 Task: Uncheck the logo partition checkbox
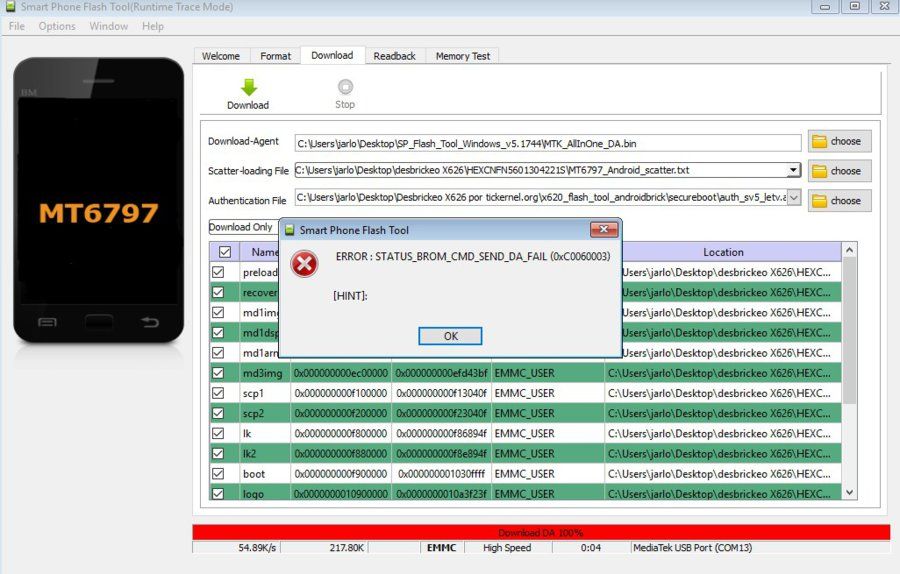(x=218, y=494)
